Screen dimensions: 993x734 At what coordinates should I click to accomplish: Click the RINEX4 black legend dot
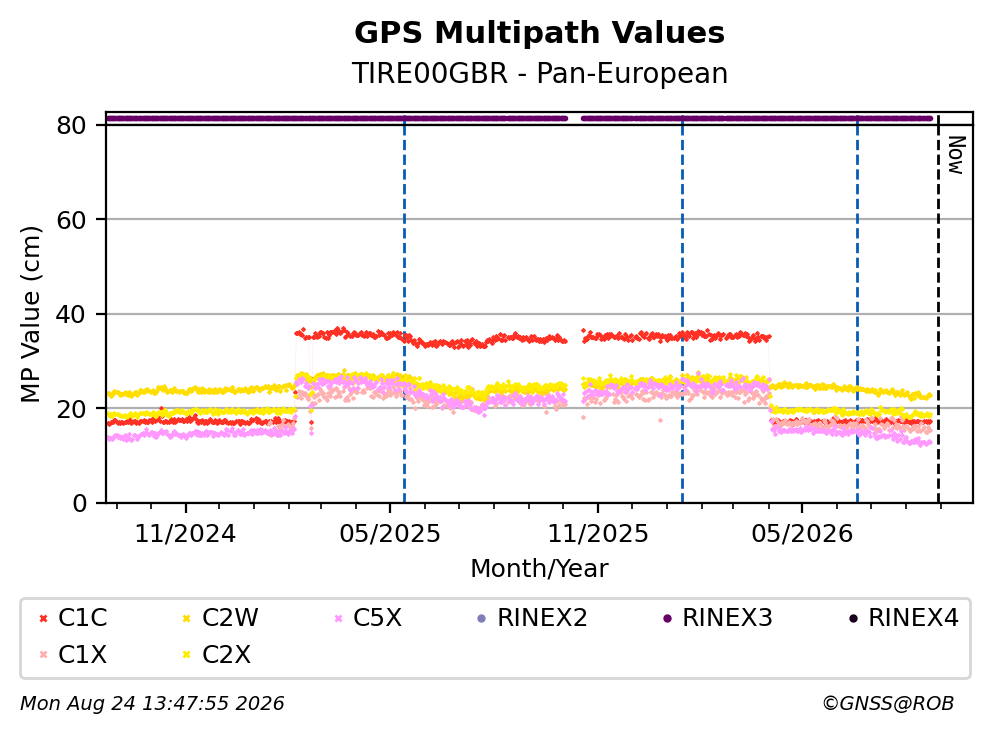click(x=853, y=618)
